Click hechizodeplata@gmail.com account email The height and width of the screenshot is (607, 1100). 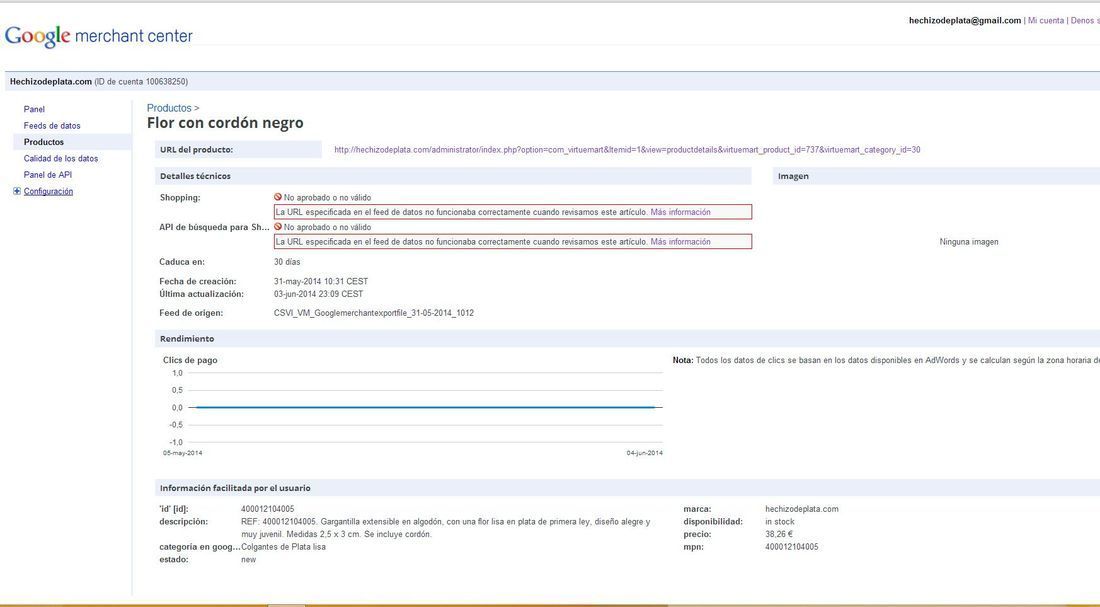(965, 20)
